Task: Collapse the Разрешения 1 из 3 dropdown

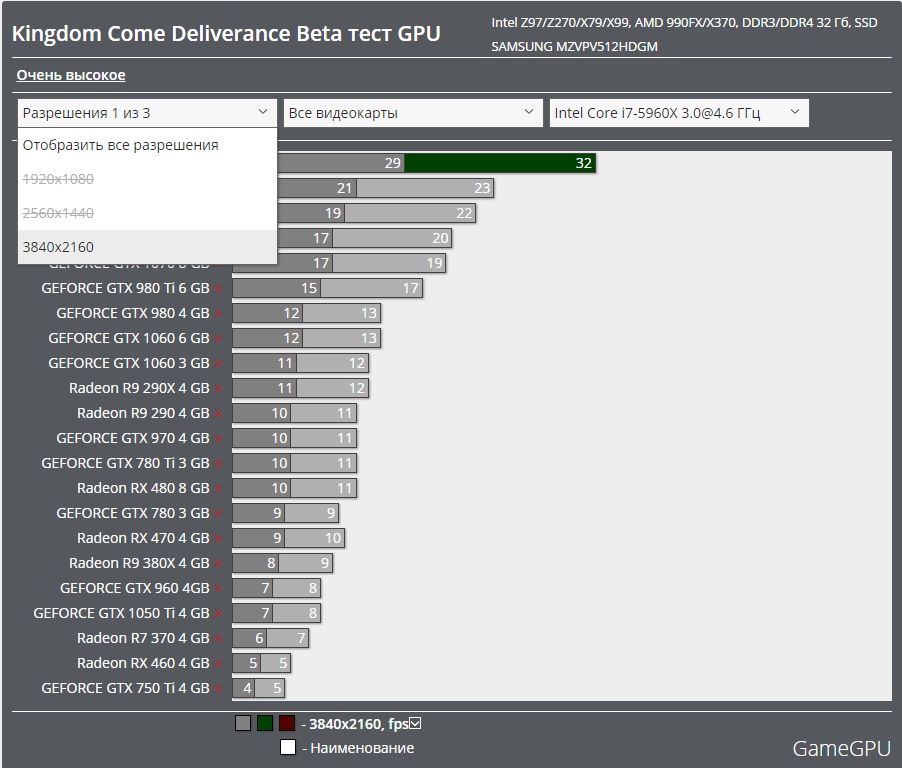Action: coord(147,113)
